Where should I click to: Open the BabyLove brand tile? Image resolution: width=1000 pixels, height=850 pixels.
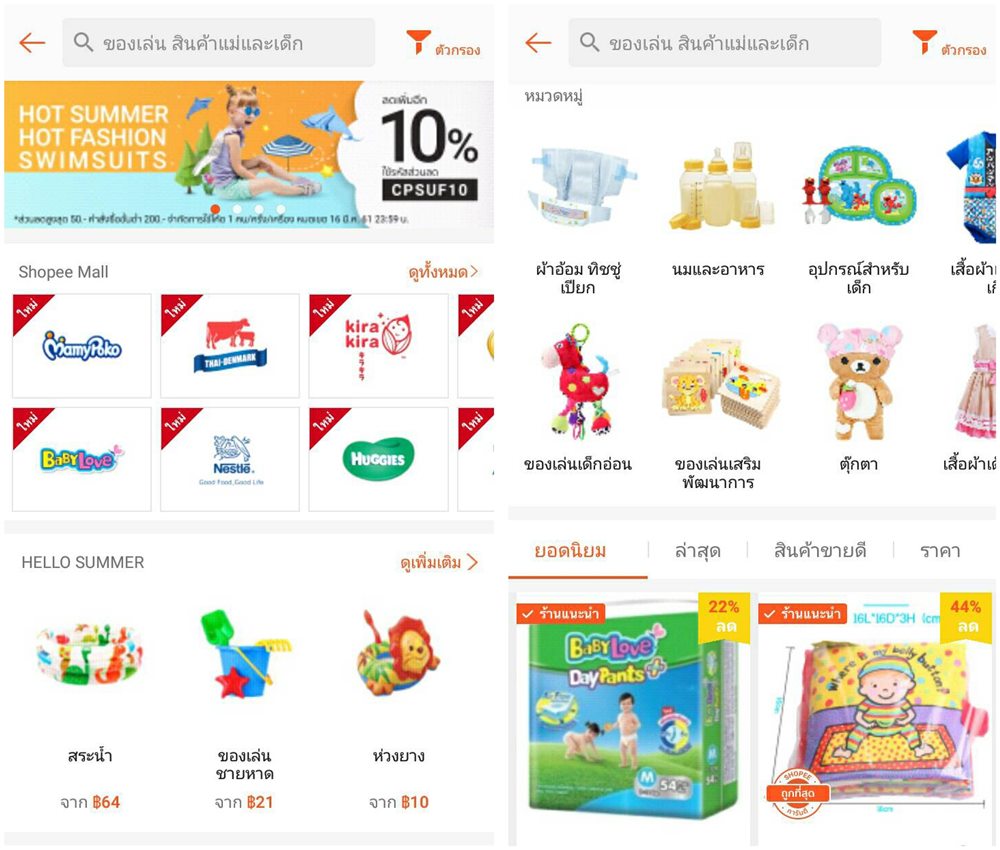[x=82, y=459]
